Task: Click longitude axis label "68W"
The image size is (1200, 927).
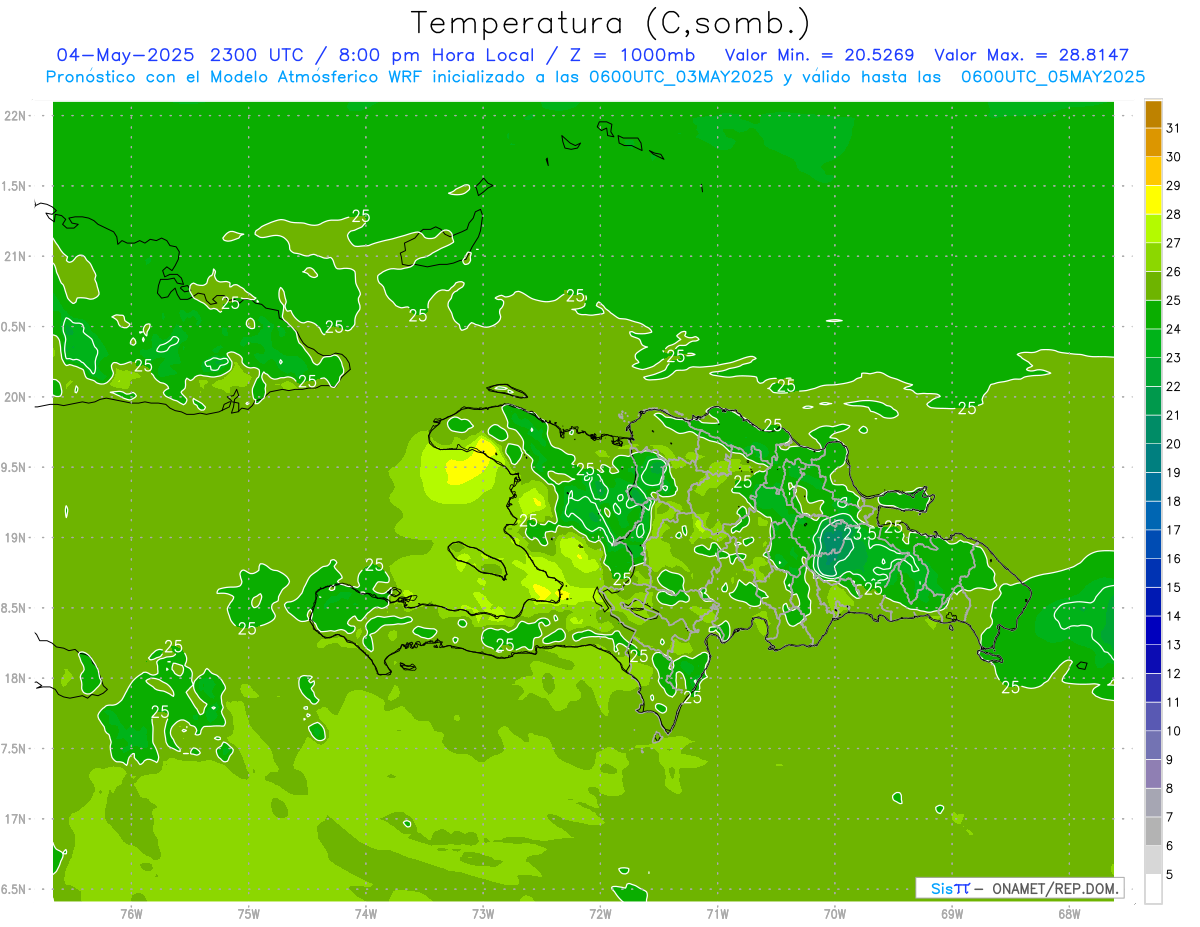Action: (1068, 913)
